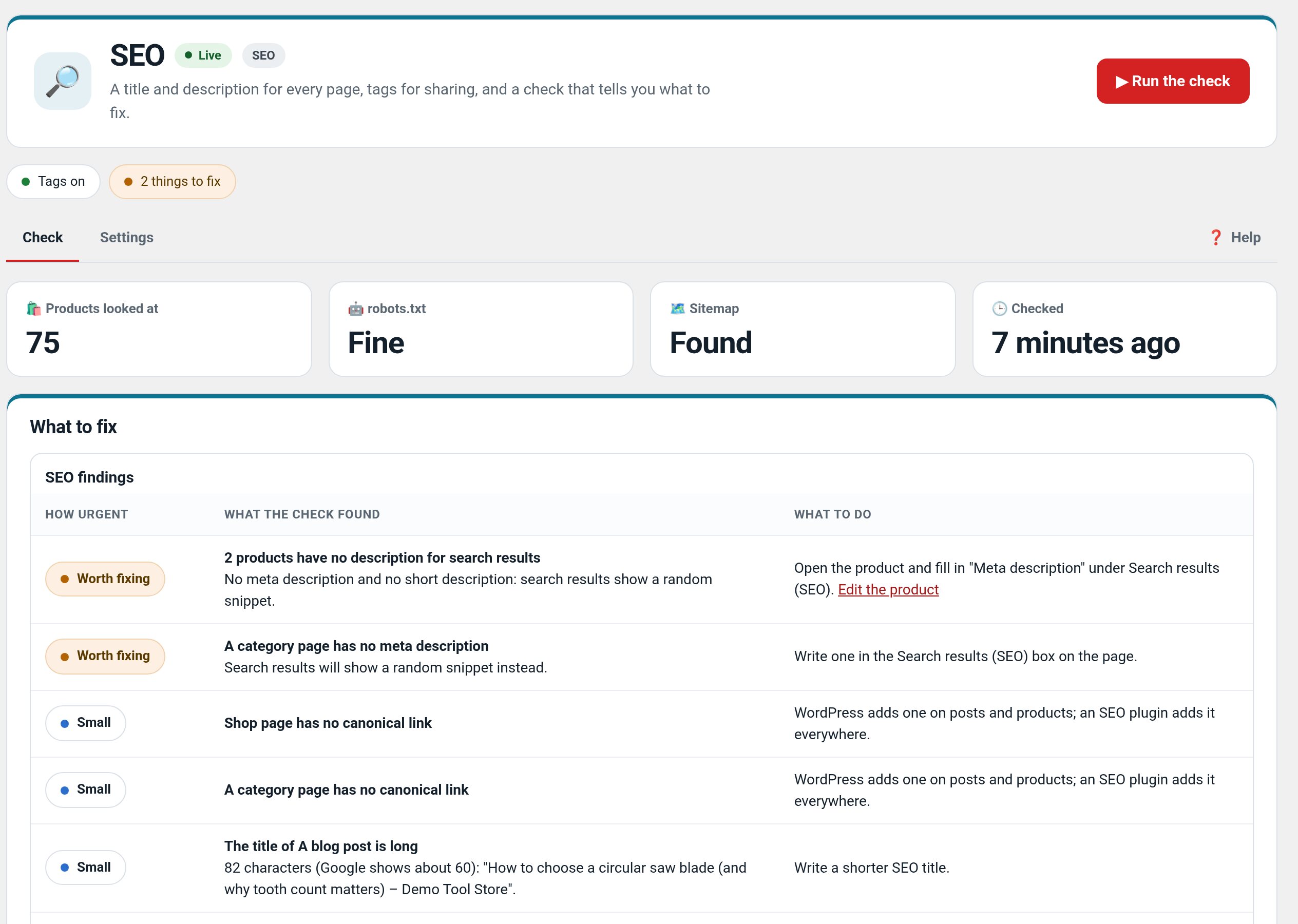
Task: Click Worth fixing badge for products without description
Action: point(105,579)
